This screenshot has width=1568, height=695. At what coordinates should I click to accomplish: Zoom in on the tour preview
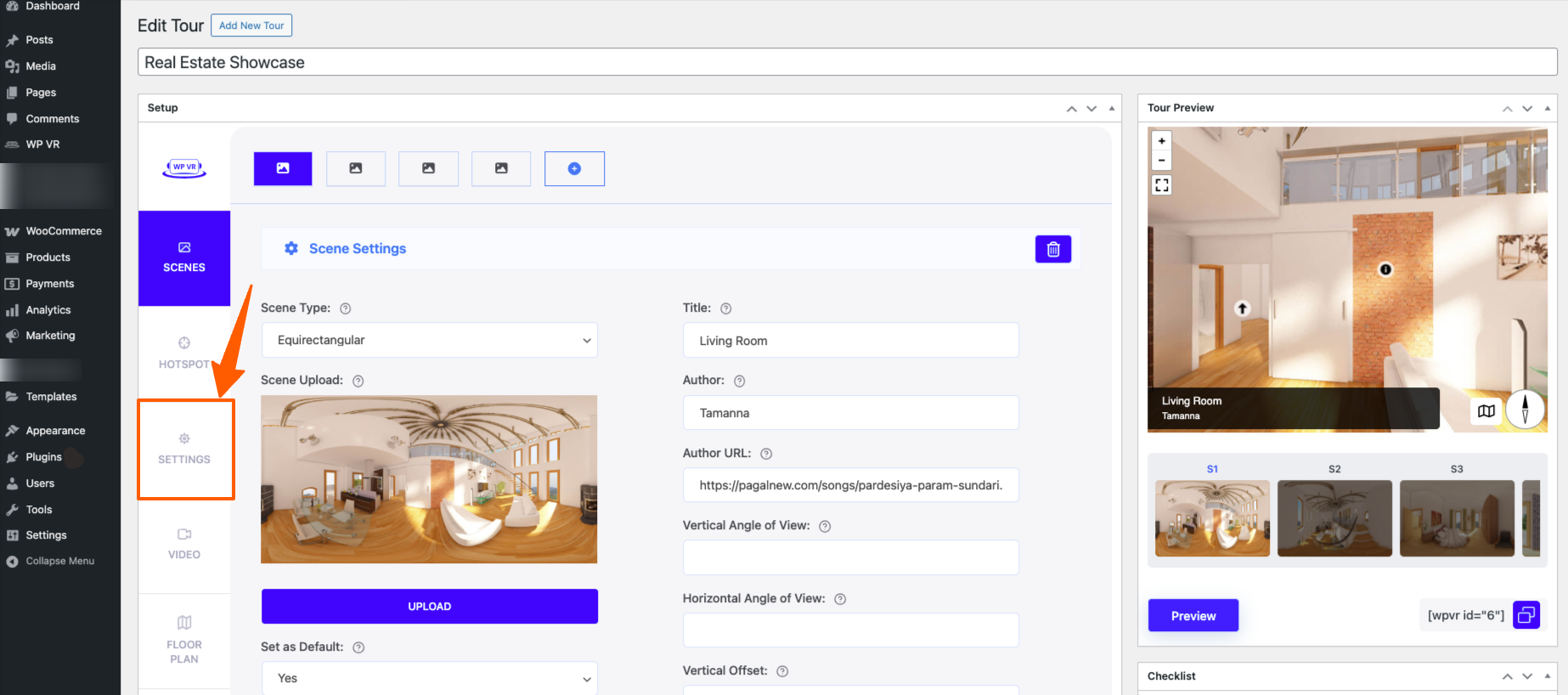click(1161, 141)
